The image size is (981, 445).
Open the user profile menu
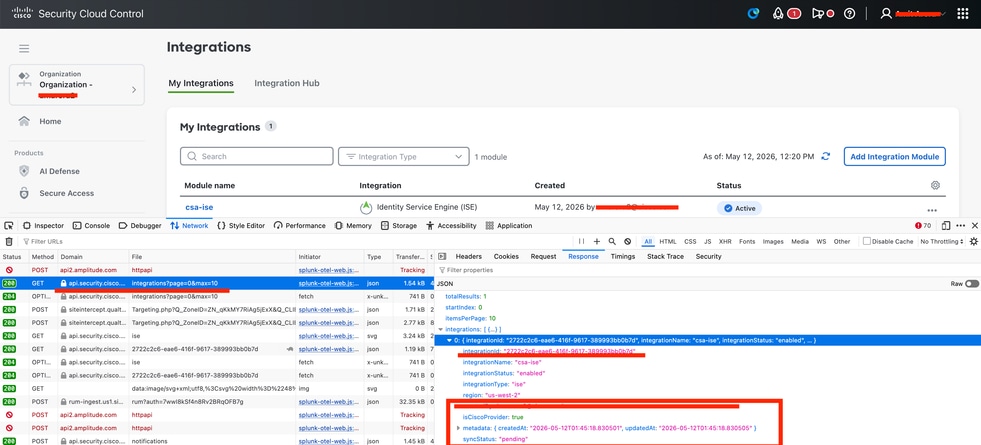click(913, 14)
